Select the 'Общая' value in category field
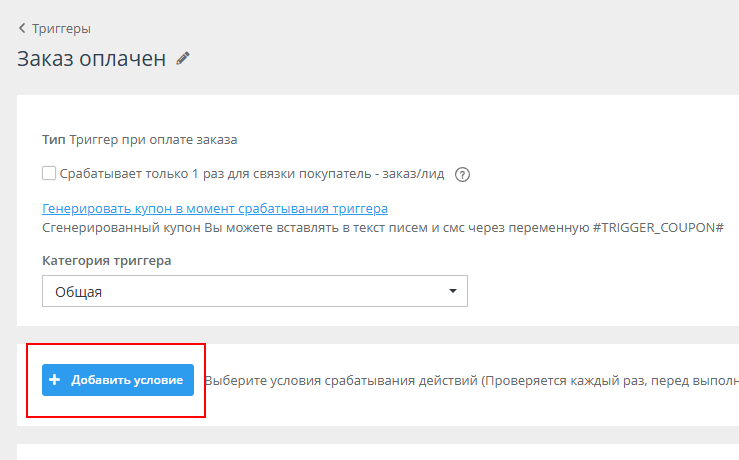Image resolution: width=739 pixels, height=460 pixels. (x=79, y=292)
